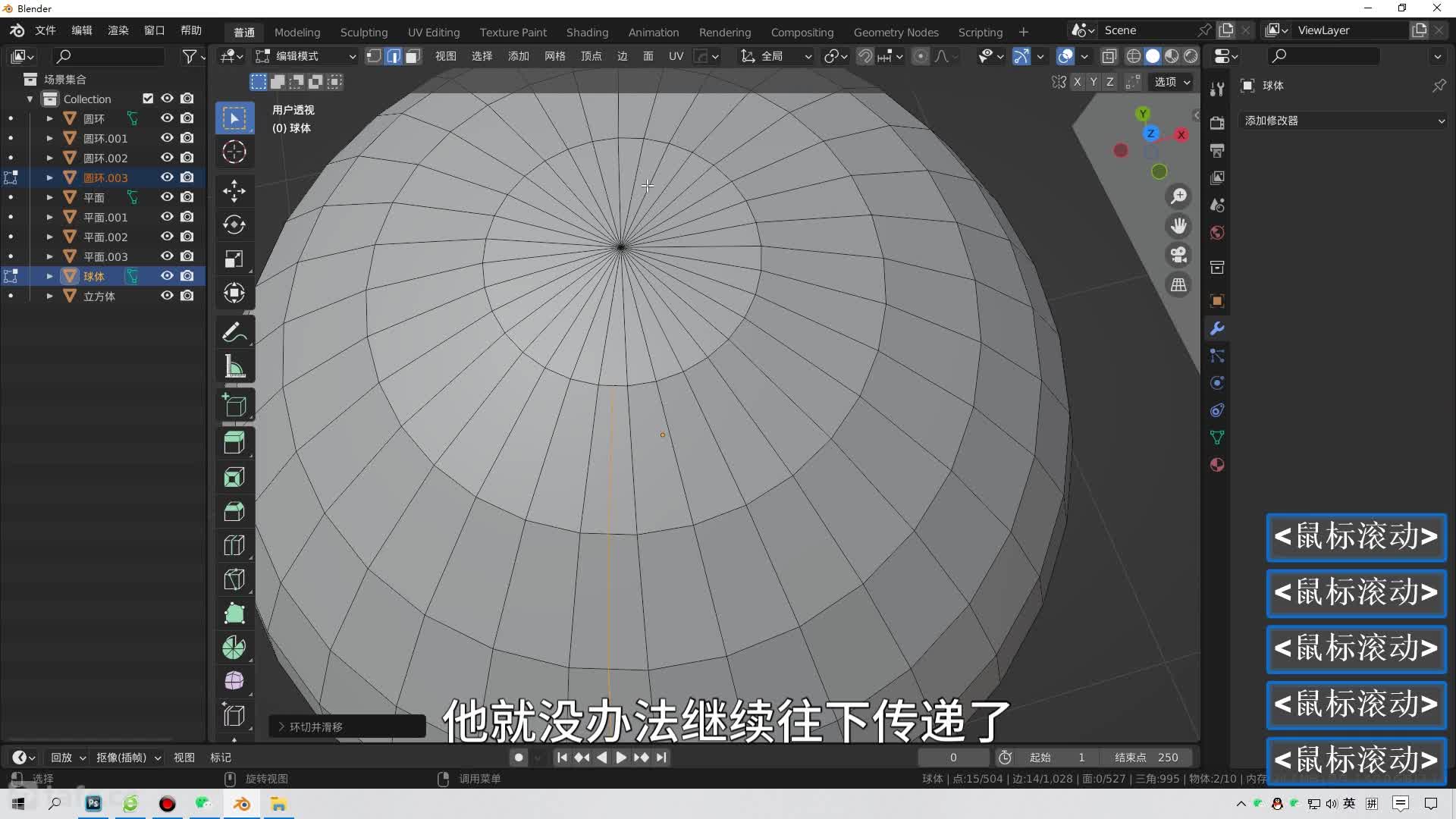The width and height of the screenshot is (1456, 819).
Task: Select the Loop Cut tool
Action: (x=234, y=545)
